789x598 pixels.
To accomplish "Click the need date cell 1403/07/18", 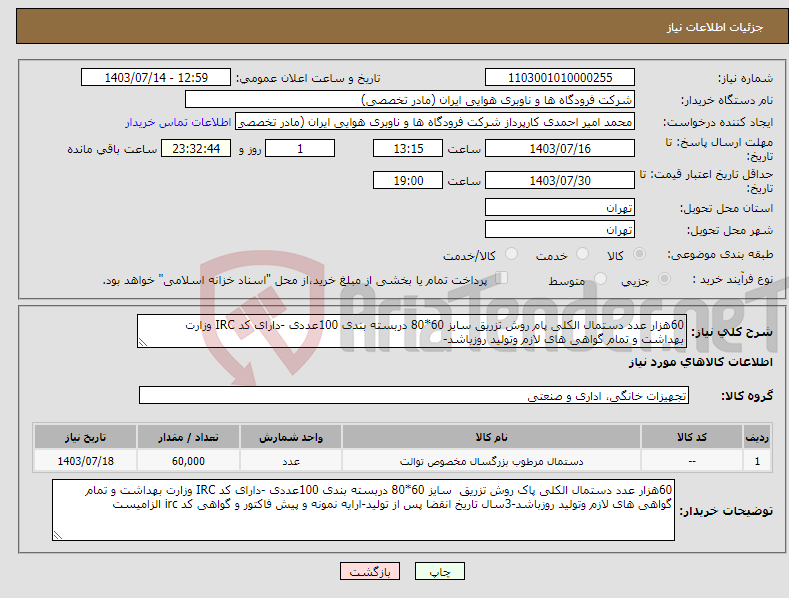I will [86, 461].
